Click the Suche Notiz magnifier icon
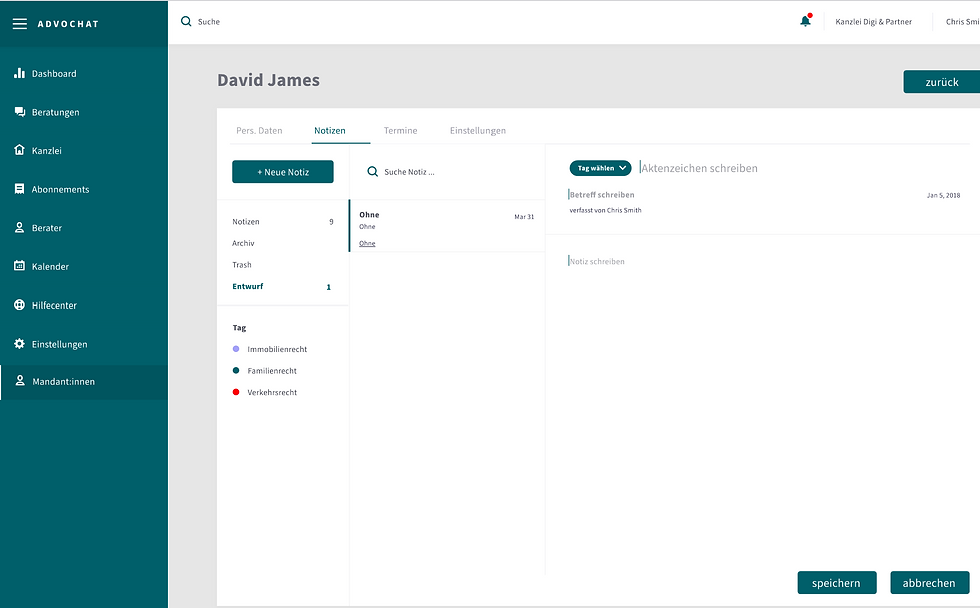The height and width of the screenshot is (608, 980). [372, 171]
